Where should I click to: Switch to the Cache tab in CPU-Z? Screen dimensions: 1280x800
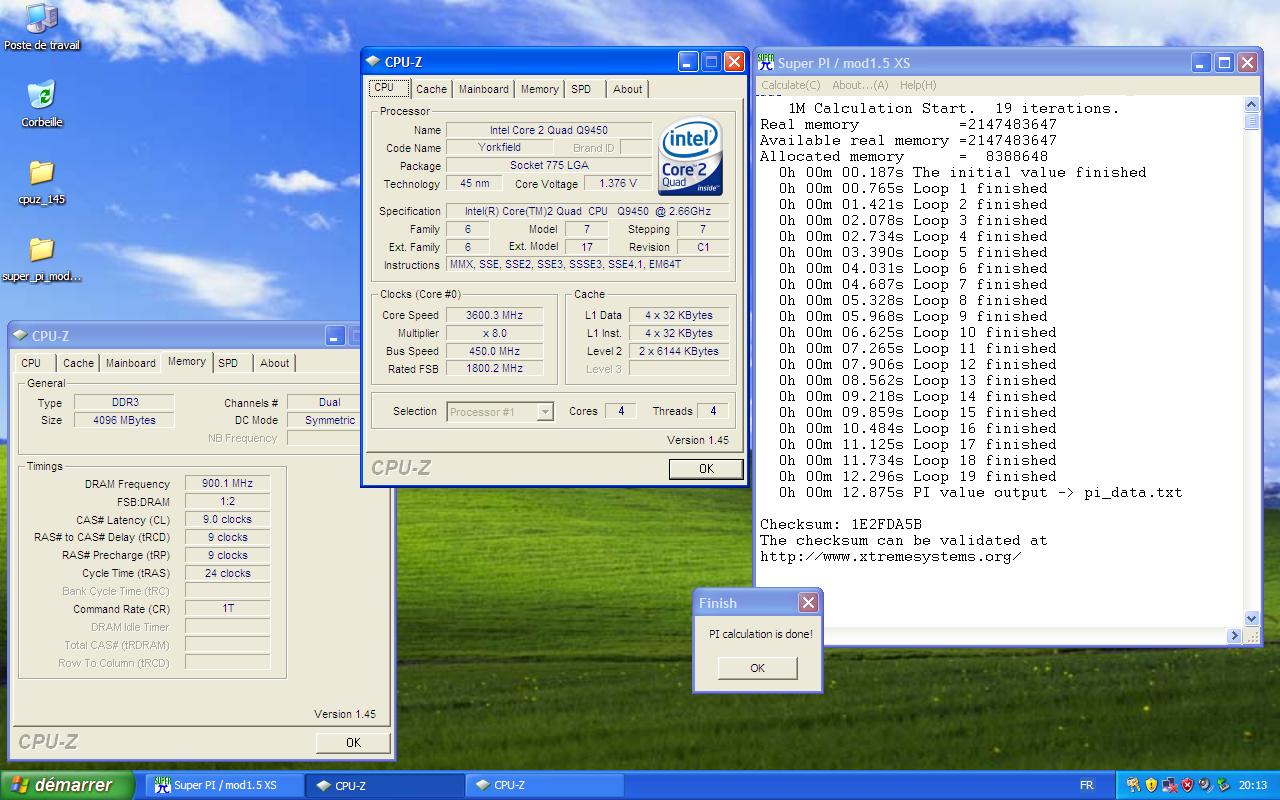click(431, 89)
